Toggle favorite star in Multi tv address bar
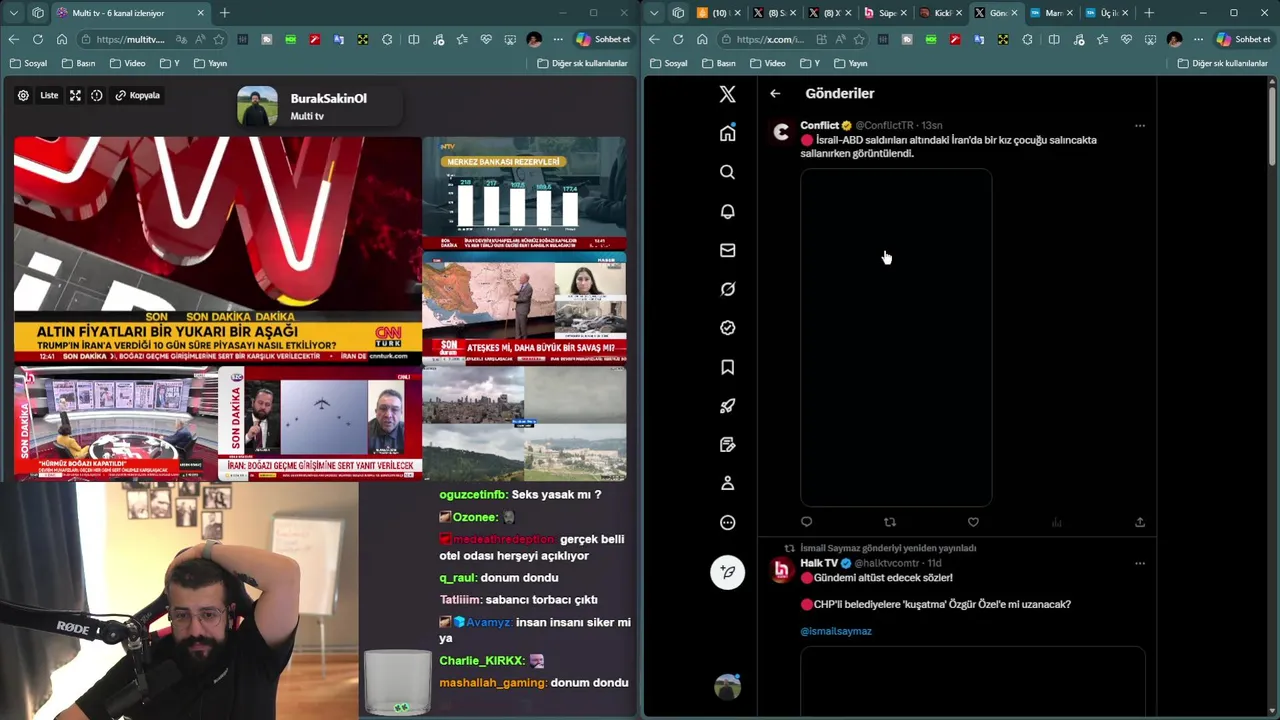 (219, 39)
